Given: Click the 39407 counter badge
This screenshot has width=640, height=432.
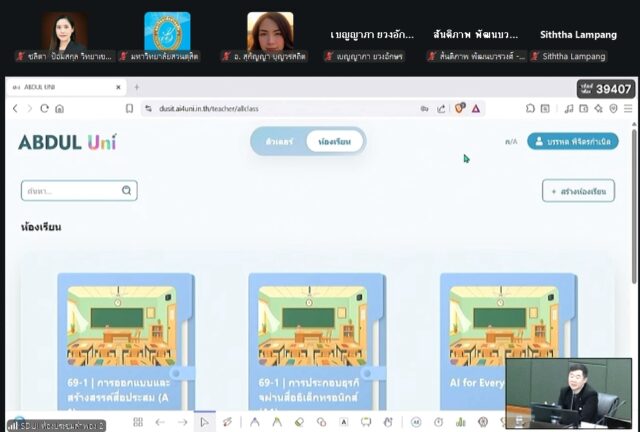Looking at the screenshot, I should [x=606, y=89].
